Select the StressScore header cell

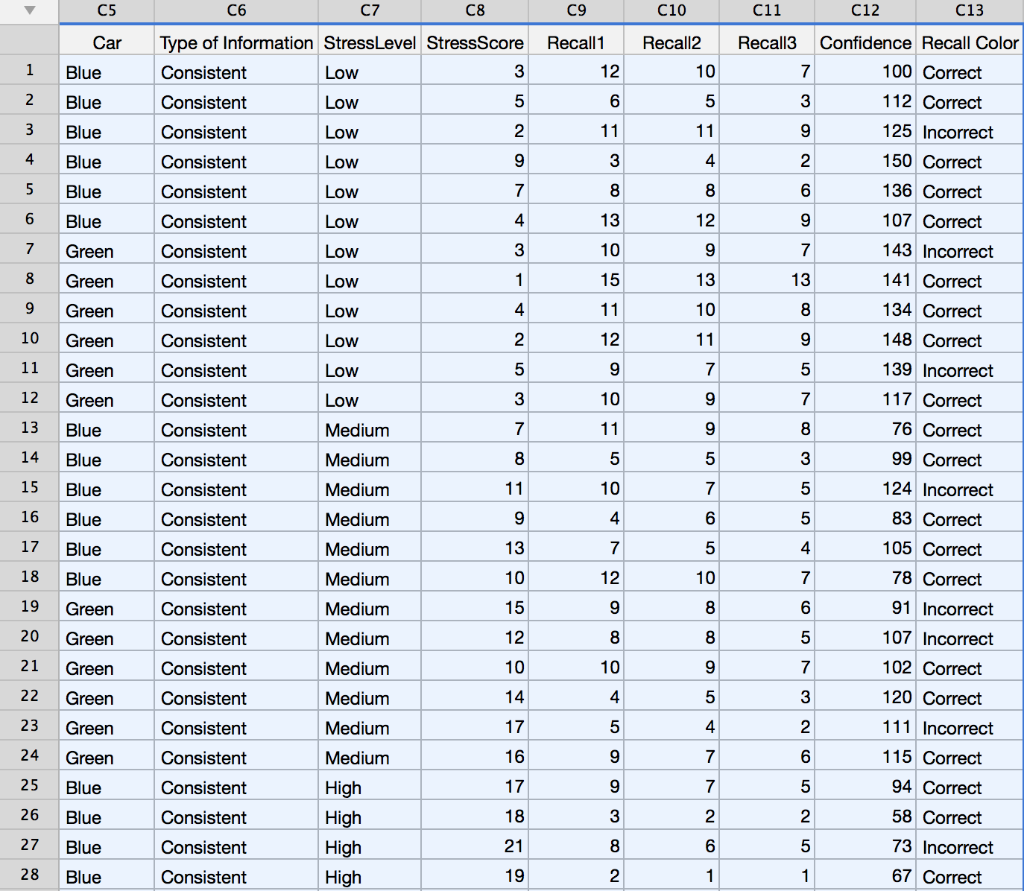click(x=474, y=42)
